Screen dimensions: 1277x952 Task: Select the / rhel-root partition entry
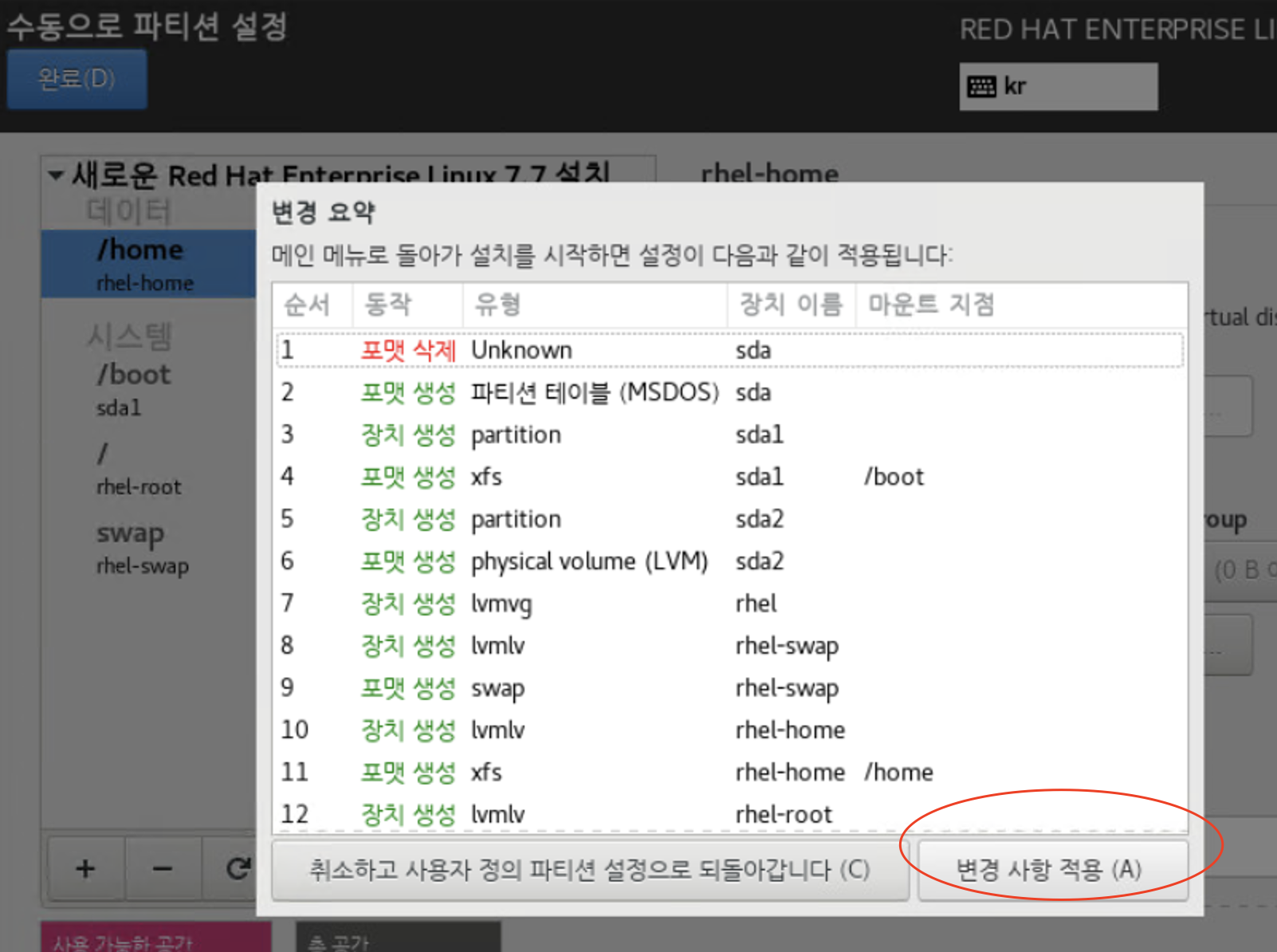point(149,469)
